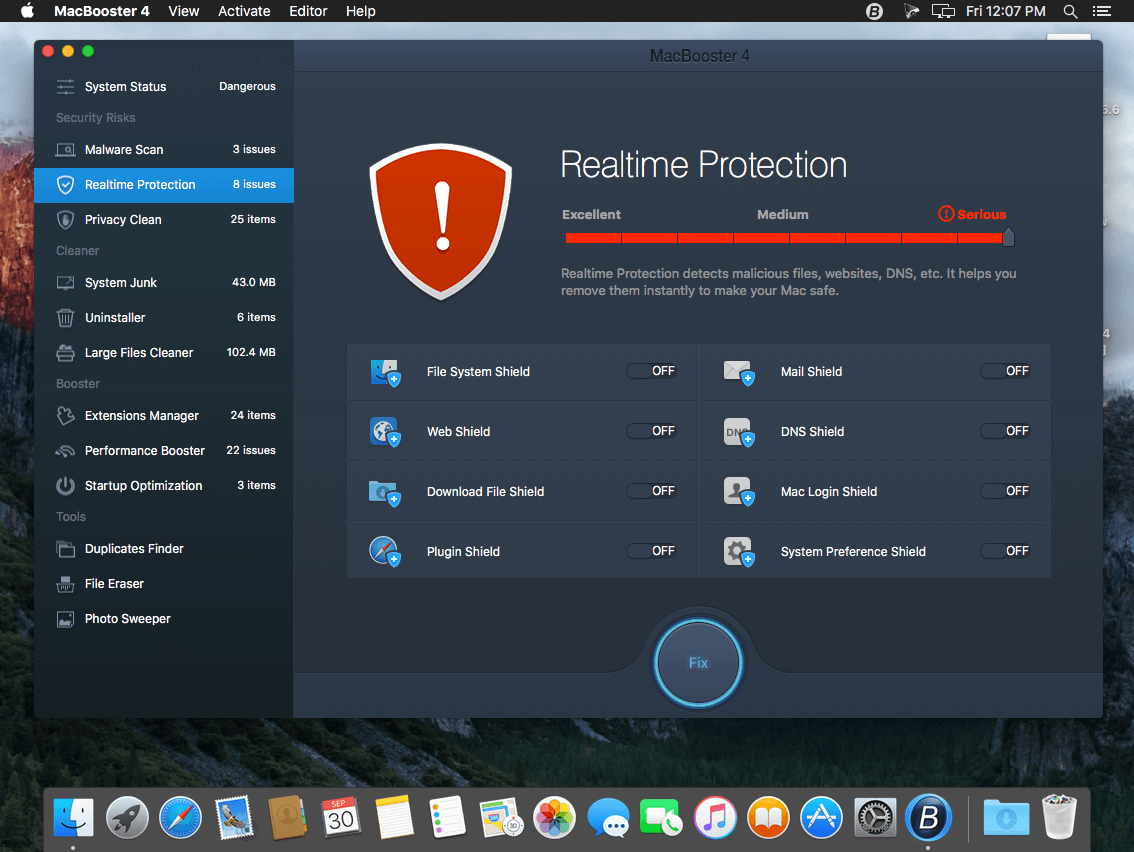Click the Large Files Cleaner icon
The height and width of the screenshot is (852, 1134).
coord(65,353)
